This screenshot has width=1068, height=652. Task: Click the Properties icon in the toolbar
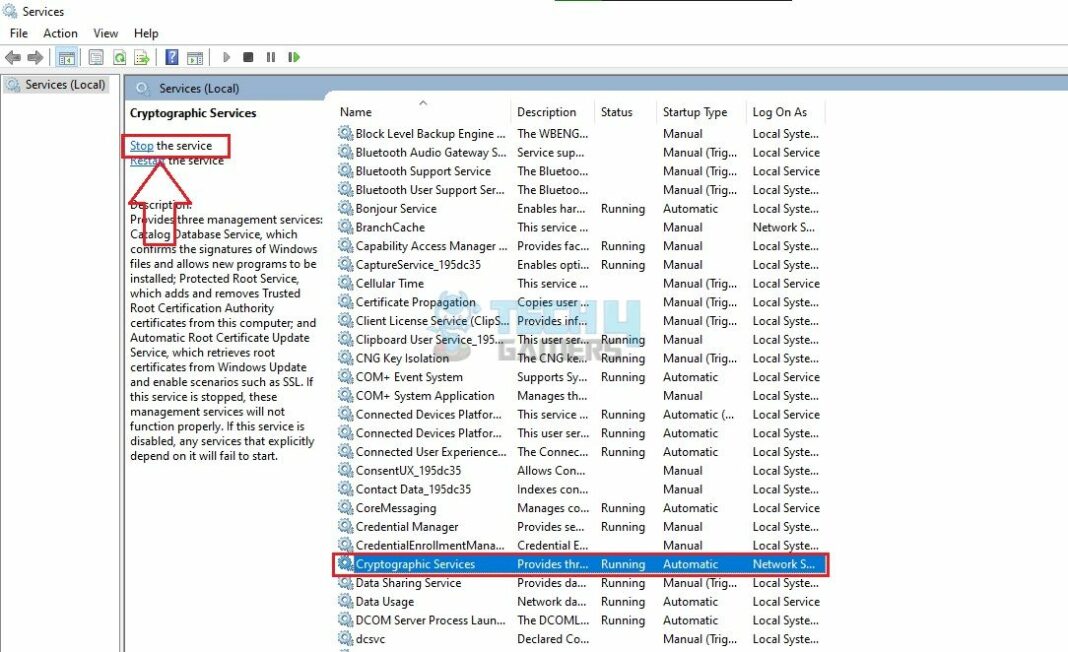[x=94, y=57]
